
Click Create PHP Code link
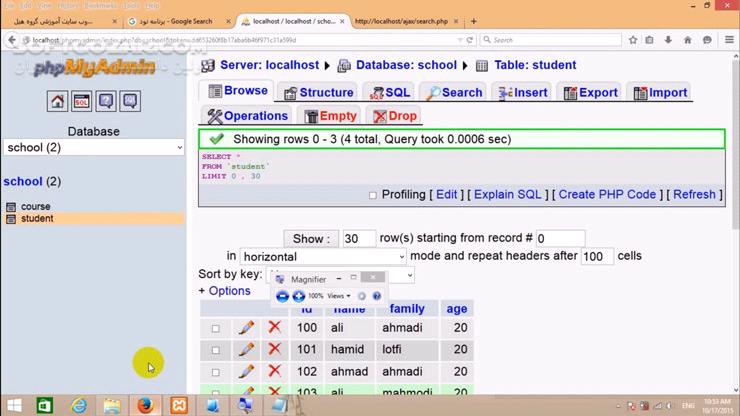[607, 195]
